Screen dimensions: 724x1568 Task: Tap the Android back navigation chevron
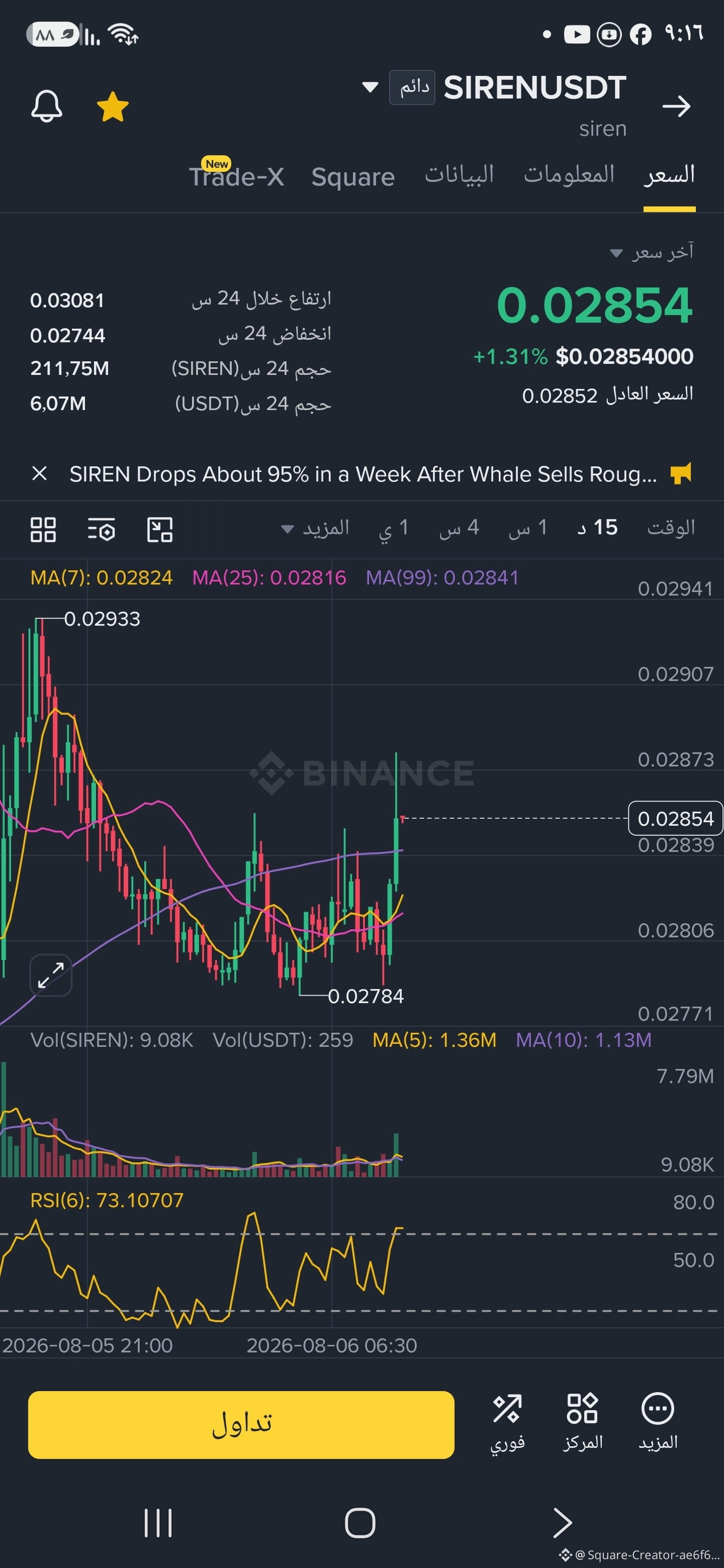point(562,1524)
